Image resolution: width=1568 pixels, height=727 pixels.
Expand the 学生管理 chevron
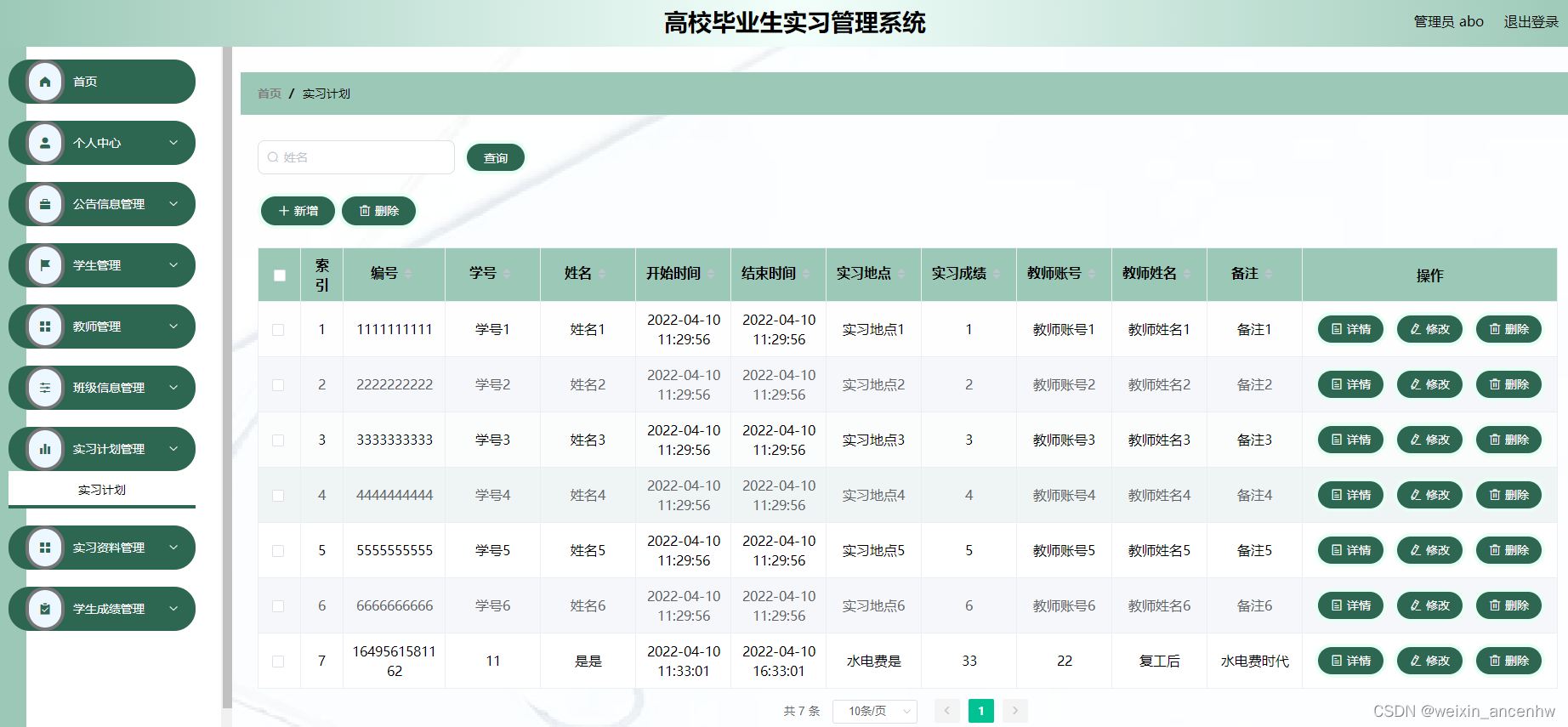[x=173, y=265]
